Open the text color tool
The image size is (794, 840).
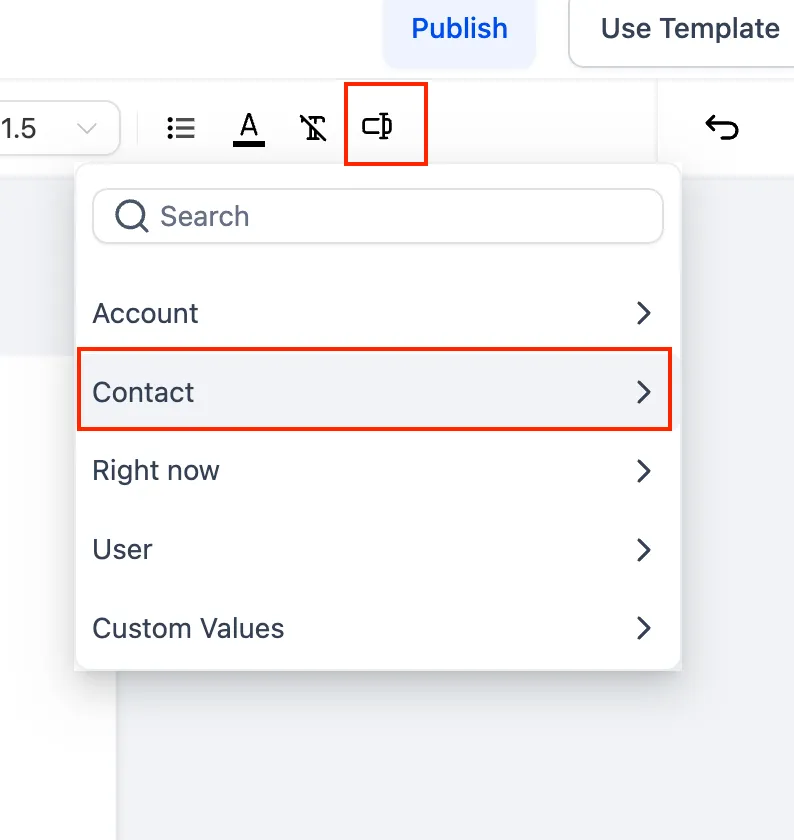249,129
